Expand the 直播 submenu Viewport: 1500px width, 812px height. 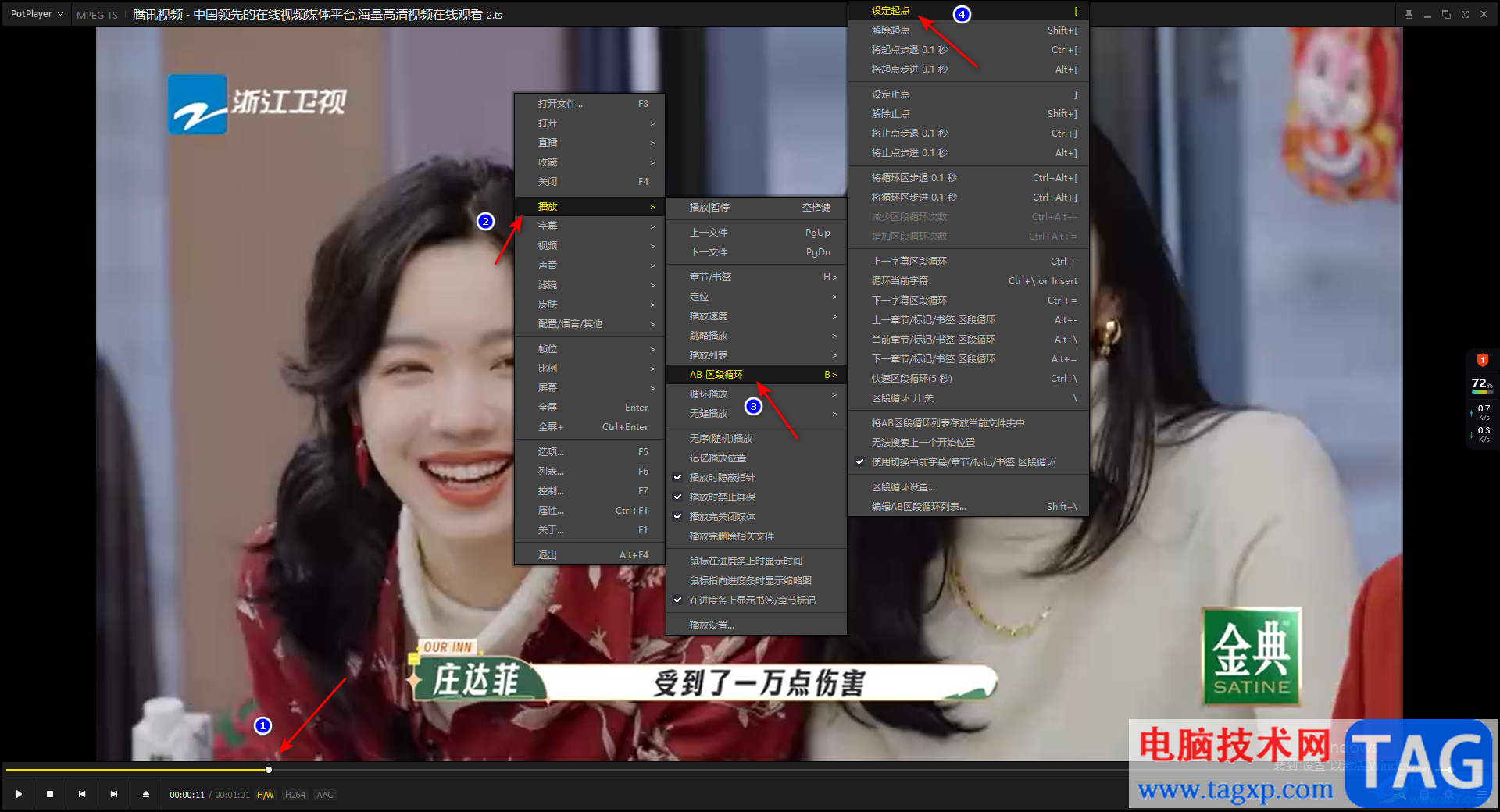coord(589,142)
